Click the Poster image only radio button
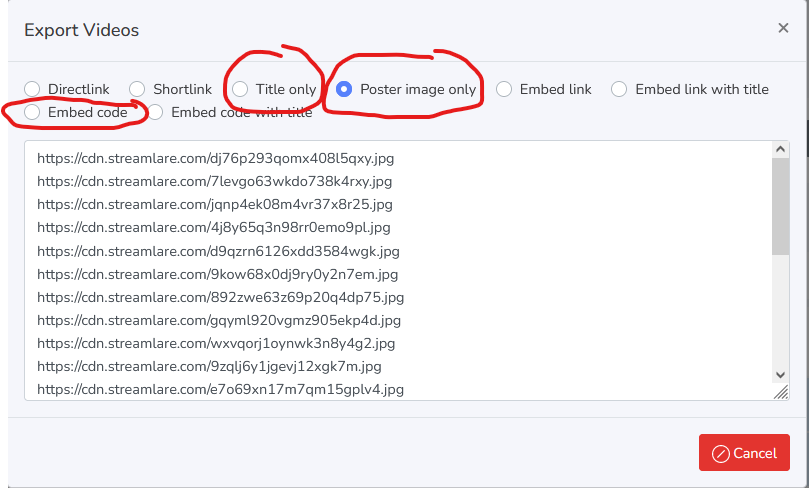809x488 pixels. click(344, 89)
